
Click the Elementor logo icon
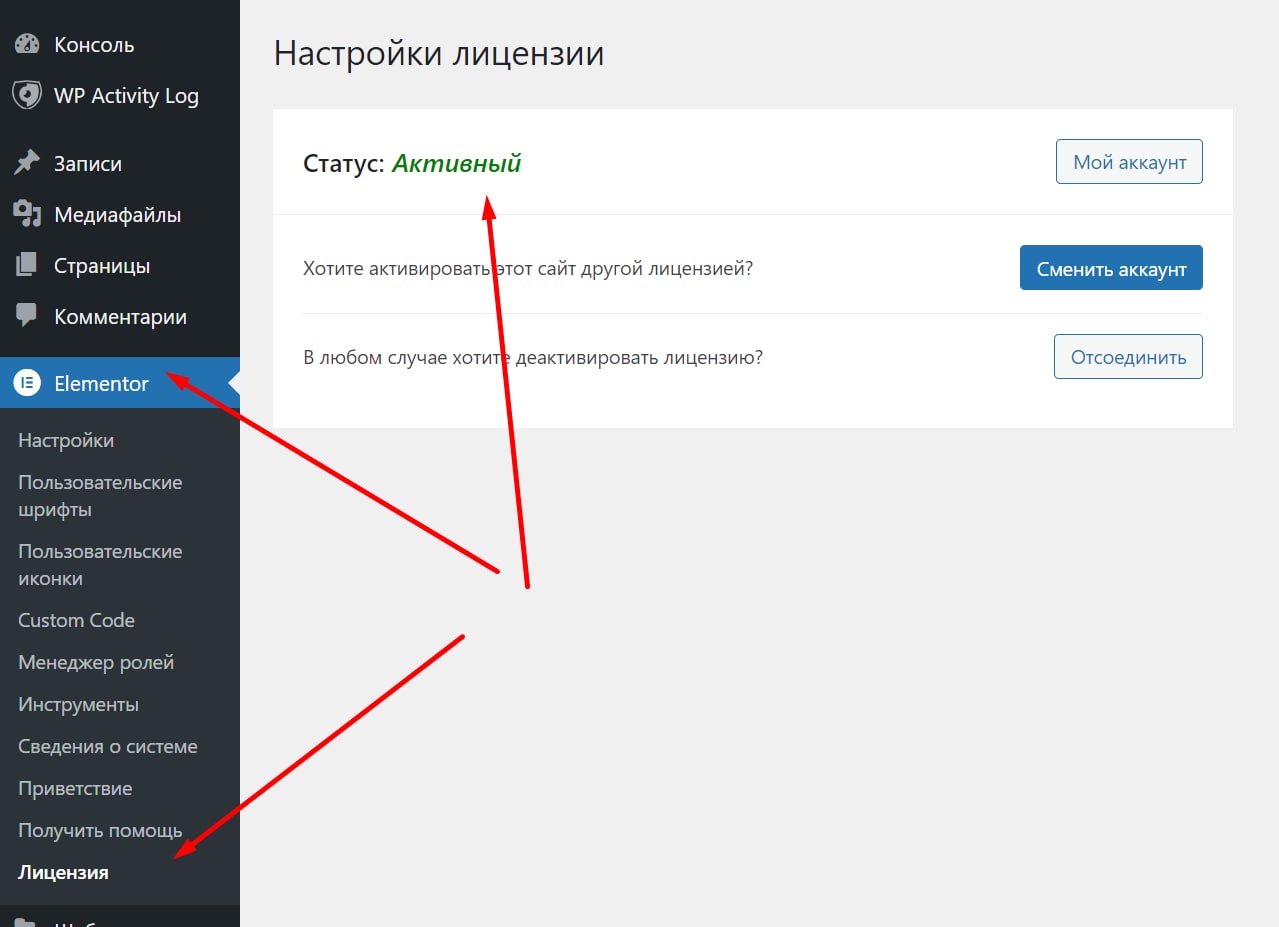(x=27, y=383)
